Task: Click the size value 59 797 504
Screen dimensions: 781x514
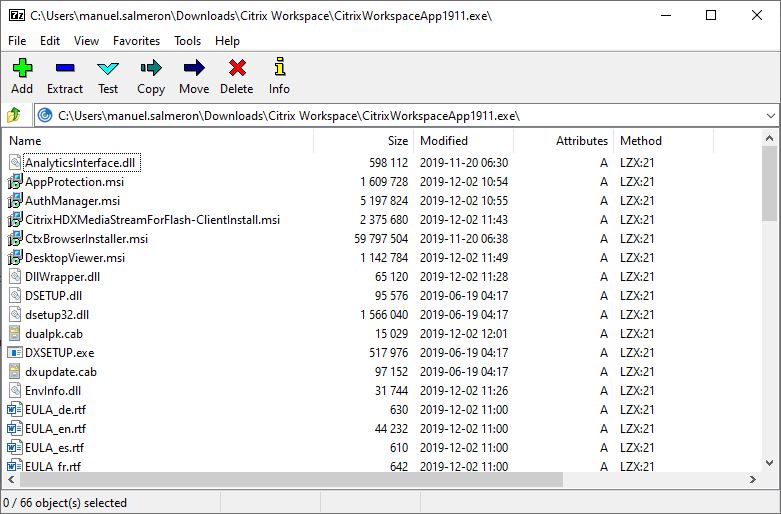Action: point(381,239)
